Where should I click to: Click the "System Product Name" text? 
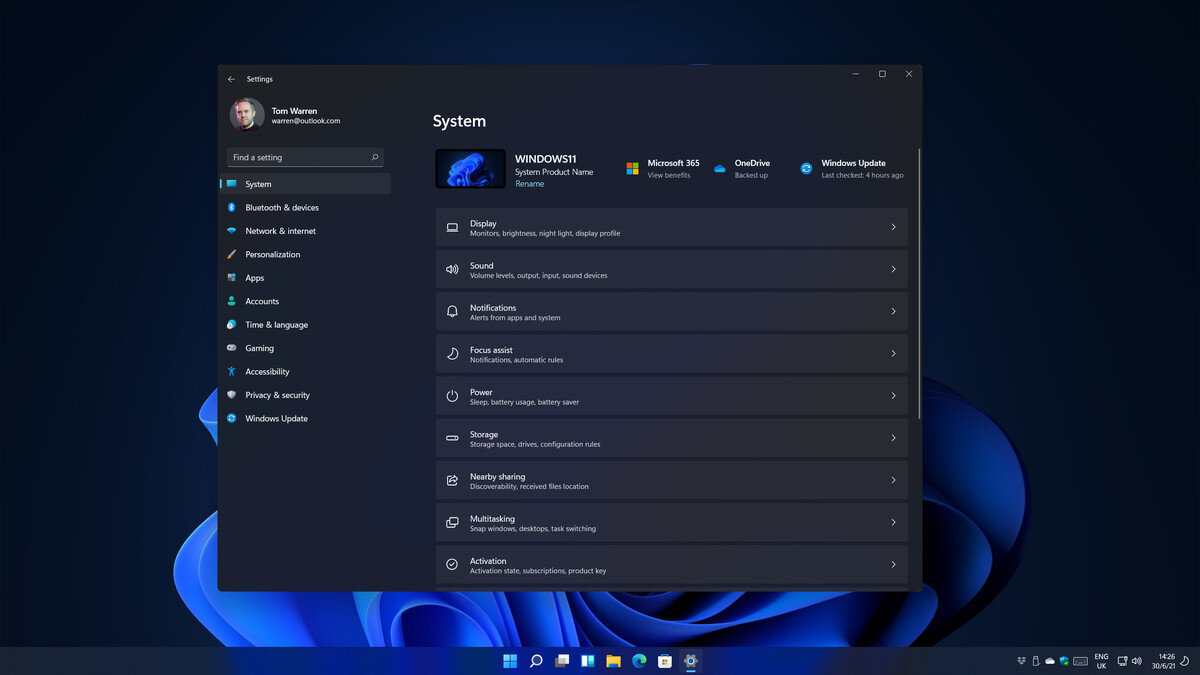554,172
